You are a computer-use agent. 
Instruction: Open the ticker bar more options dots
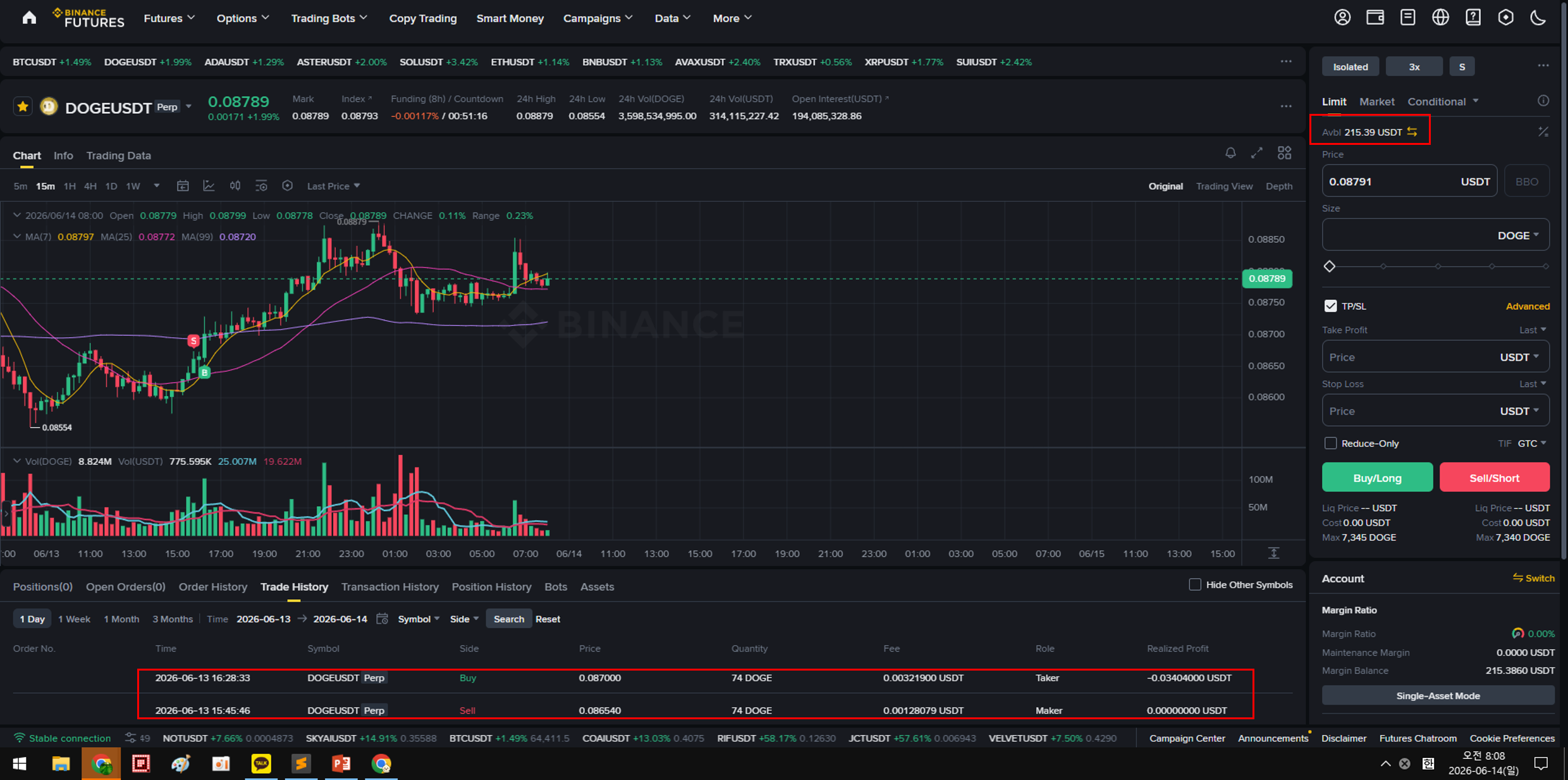(1286, 61)
